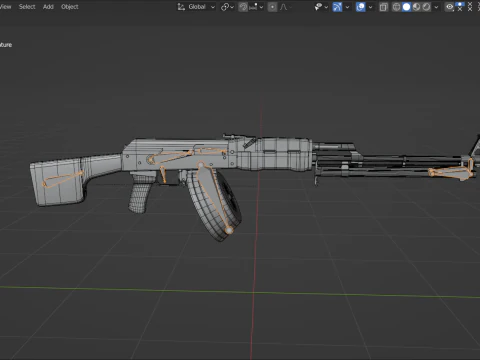The image size is (480, 360).
Task: Switch to material preview shading
Action: coord(416,7)
